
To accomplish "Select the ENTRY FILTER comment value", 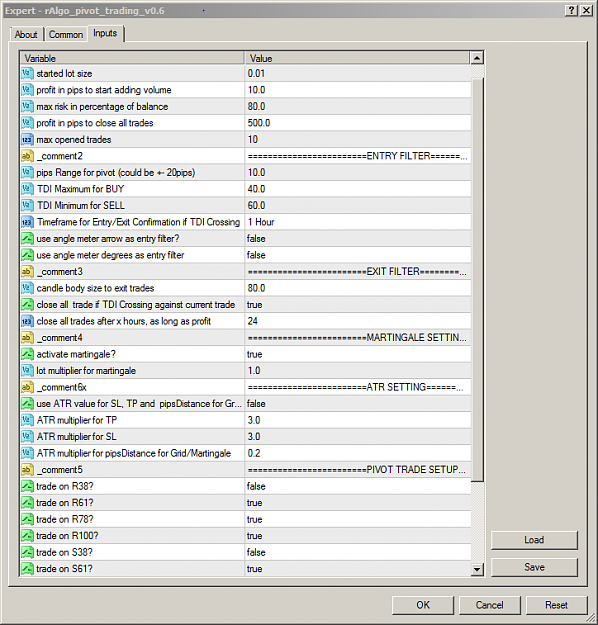I will point(358,156).
